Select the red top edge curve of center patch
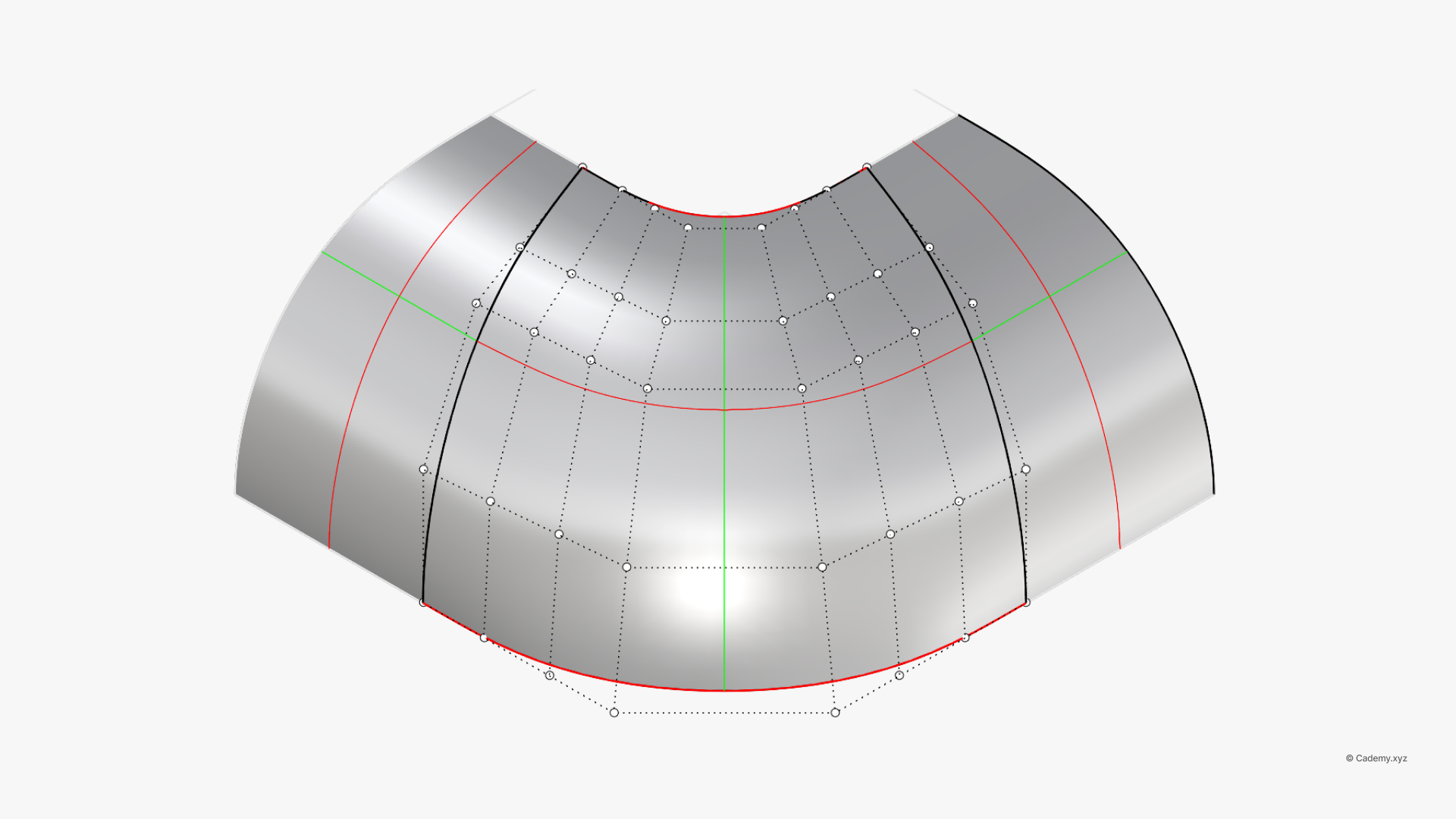This screenshot has height=819, width=1456. coord(724,216)
